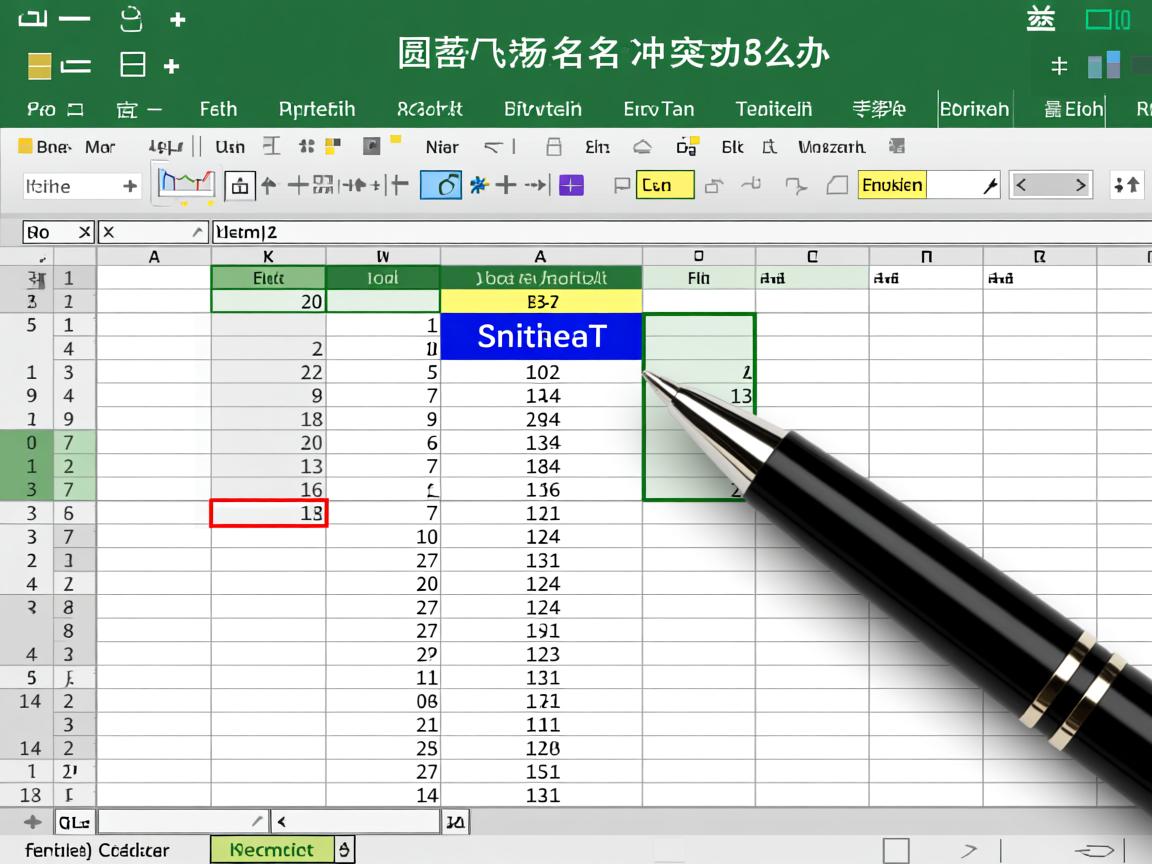This screenshot has width=1152, height=864.
Task: Click the yellow B3-7 highlighted cell
Action: coord(541,301)
